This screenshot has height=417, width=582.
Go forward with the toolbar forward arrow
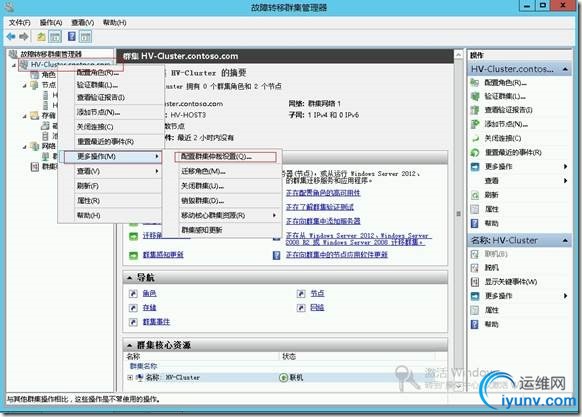coord(24,36)
